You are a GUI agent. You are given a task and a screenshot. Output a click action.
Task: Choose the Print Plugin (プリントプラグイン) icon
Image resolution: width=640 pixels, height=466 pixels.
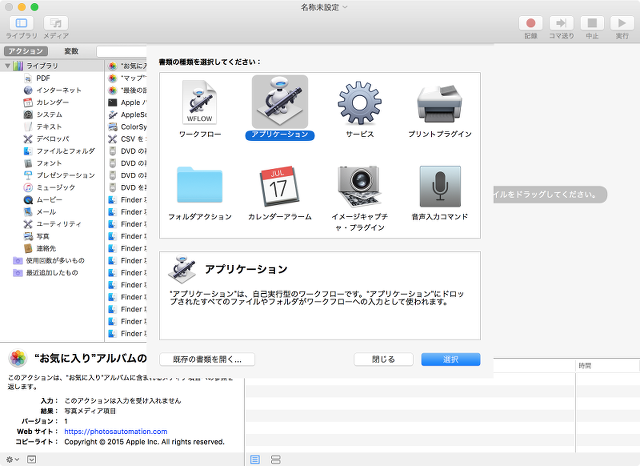[440, 104]
